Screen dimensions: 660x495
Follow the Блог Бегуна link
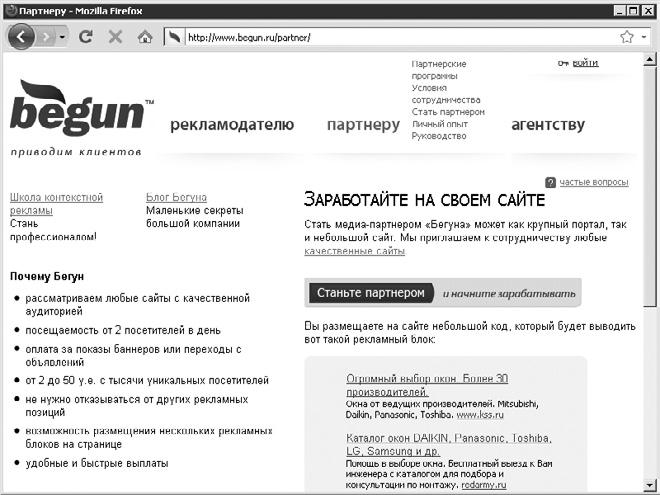point(176,198)
